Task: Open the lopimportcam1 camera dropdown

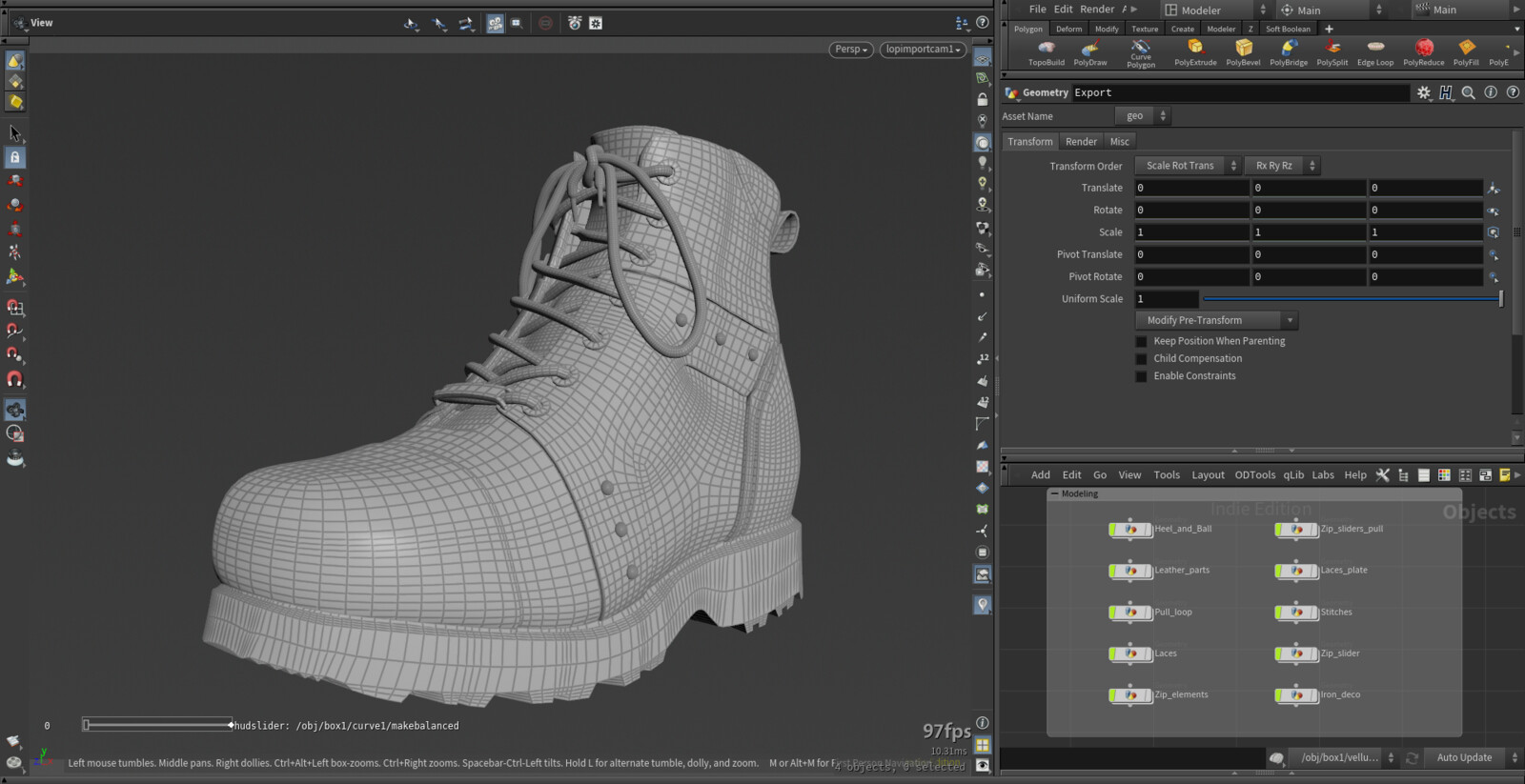Action: tap(923, 50)
